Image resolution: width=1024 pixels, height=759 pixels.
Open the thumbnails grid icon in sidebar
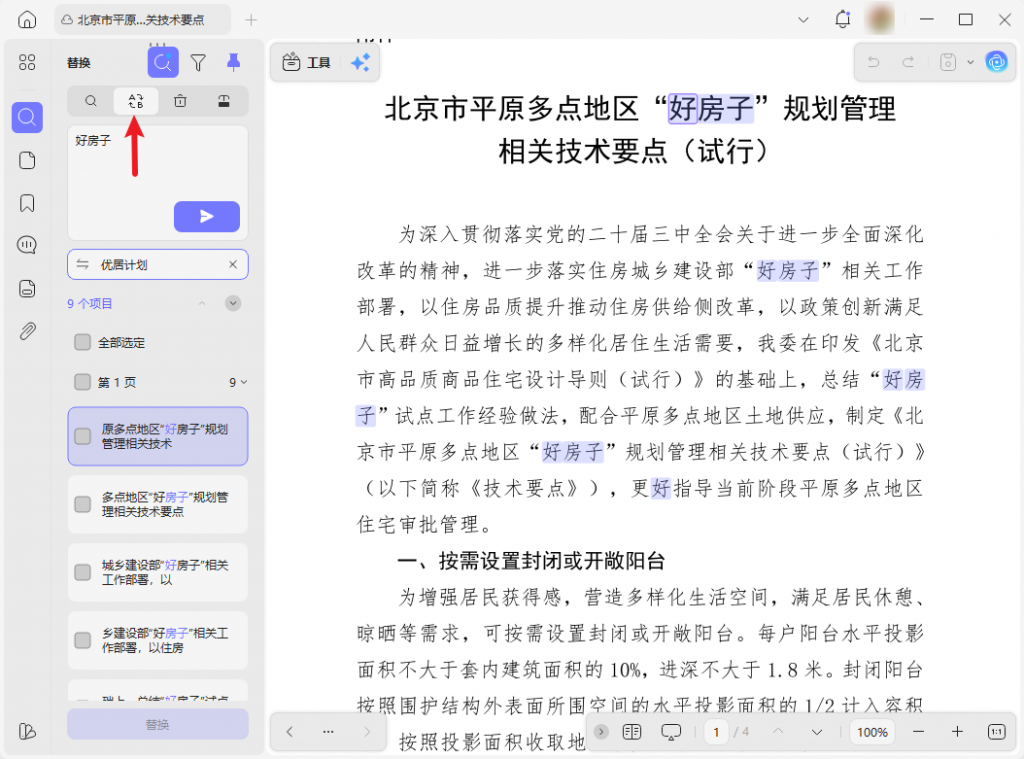27,63
